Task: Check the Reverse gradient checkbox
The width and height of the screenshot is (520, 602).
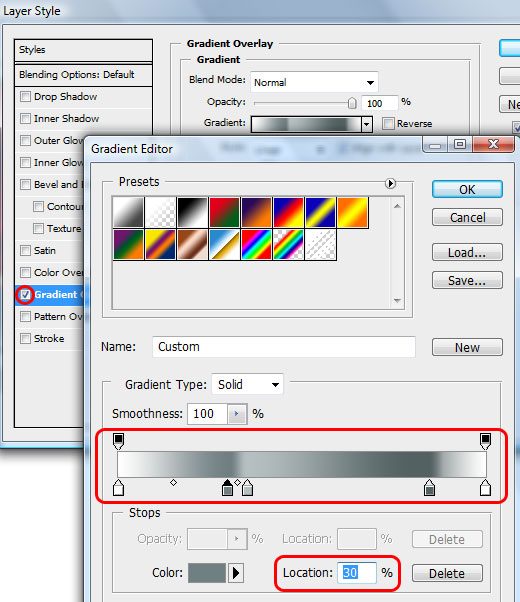Action: pos(389,124)
